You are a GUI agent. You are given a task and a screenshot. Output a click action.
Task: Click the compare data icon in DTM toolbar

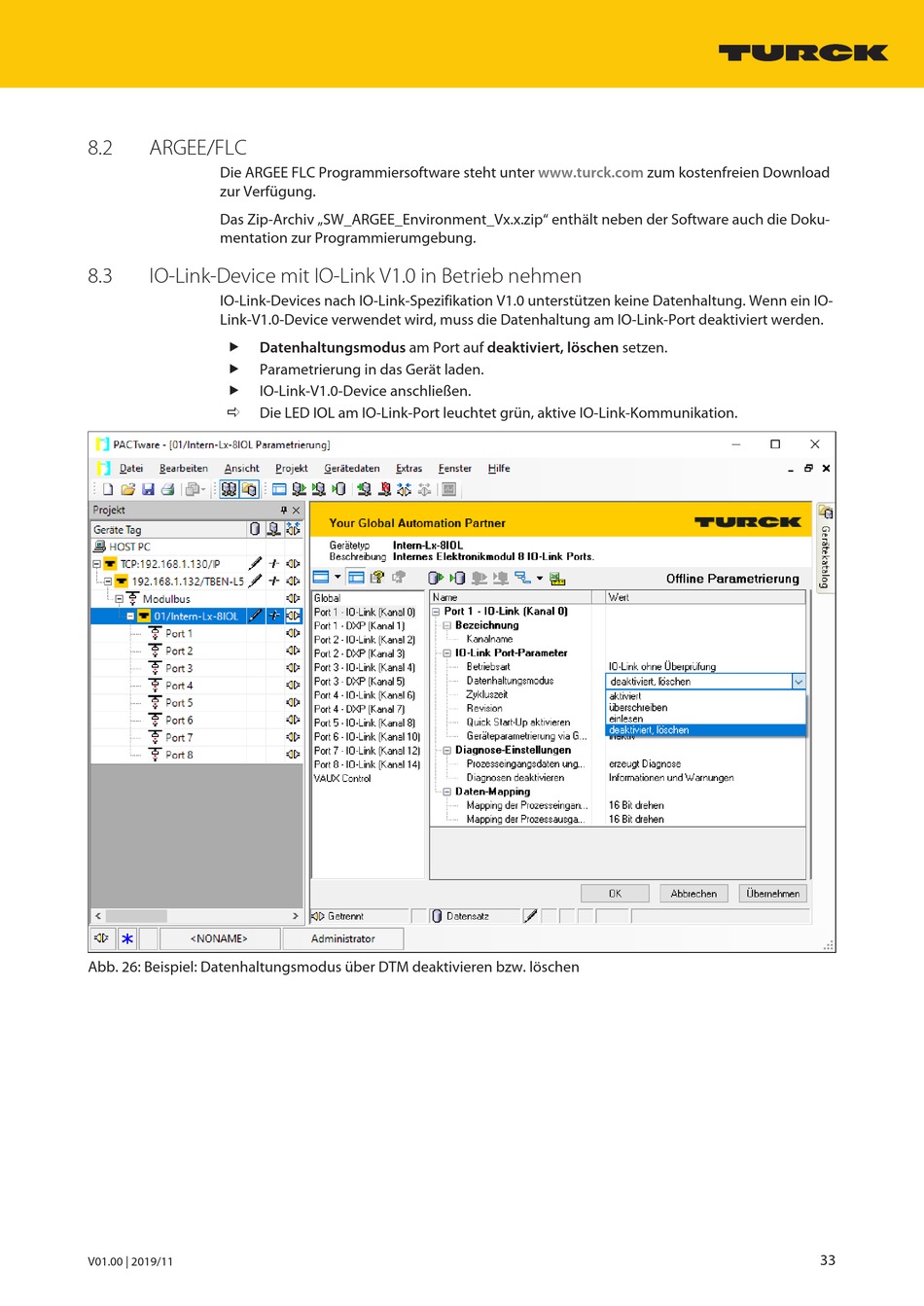522,578
